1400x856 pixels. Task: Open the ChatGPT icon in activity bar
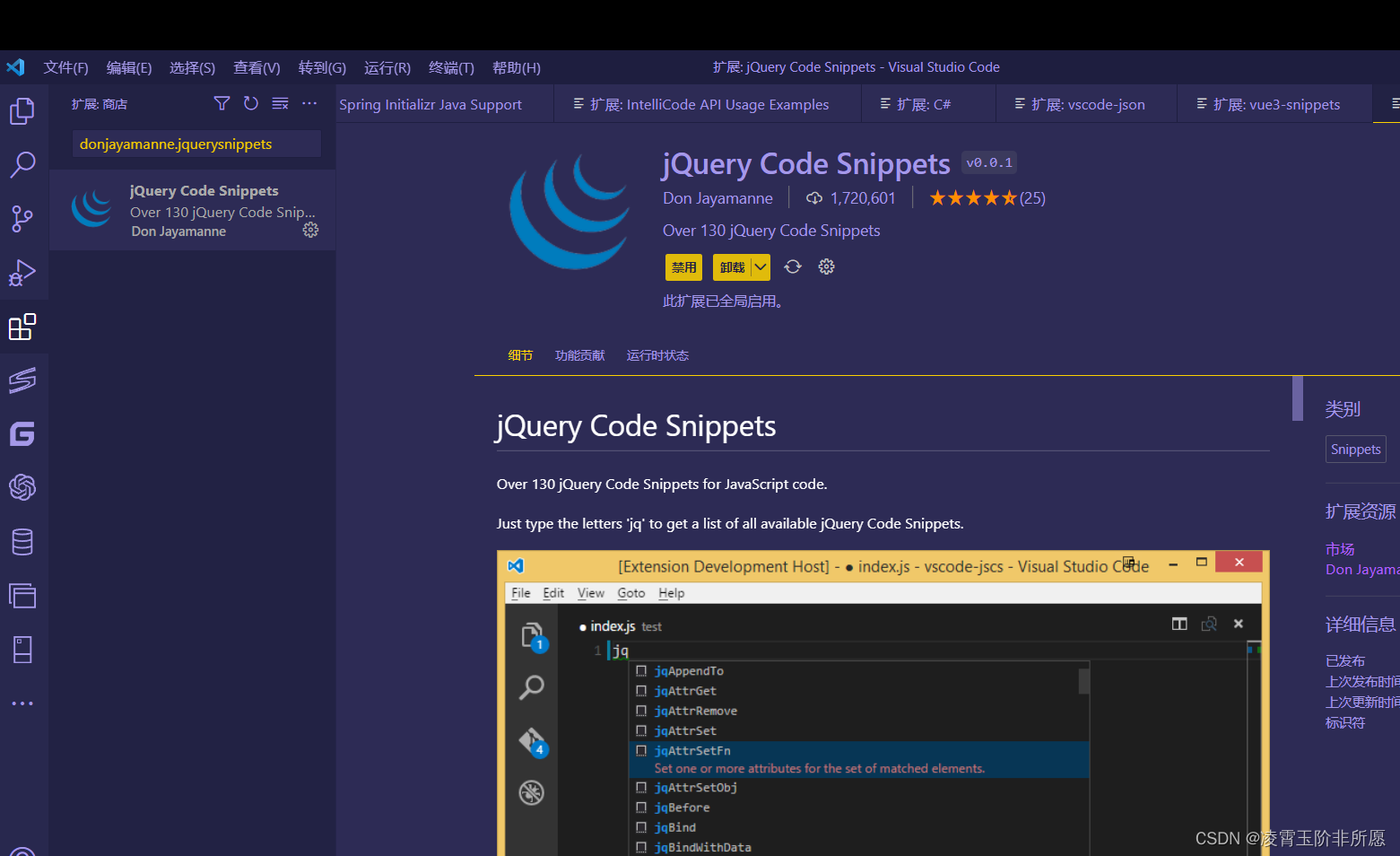(x=22, y=487)
